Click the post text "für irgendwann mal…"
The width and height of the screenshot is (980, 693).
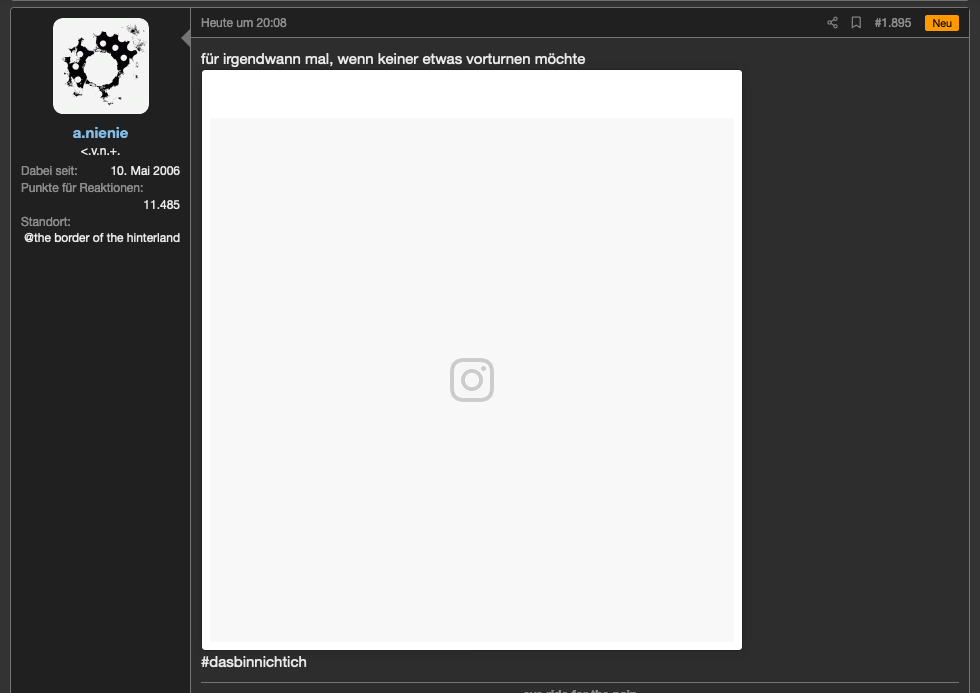(393, 59)
